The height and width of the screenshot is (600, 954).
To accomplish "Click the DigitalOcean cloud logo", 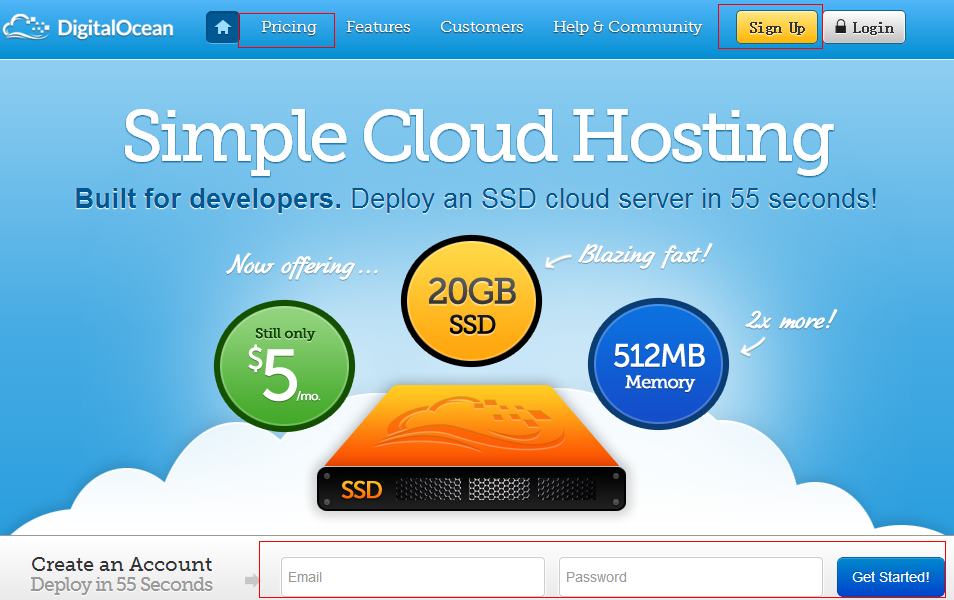I will tap(27, 27).
